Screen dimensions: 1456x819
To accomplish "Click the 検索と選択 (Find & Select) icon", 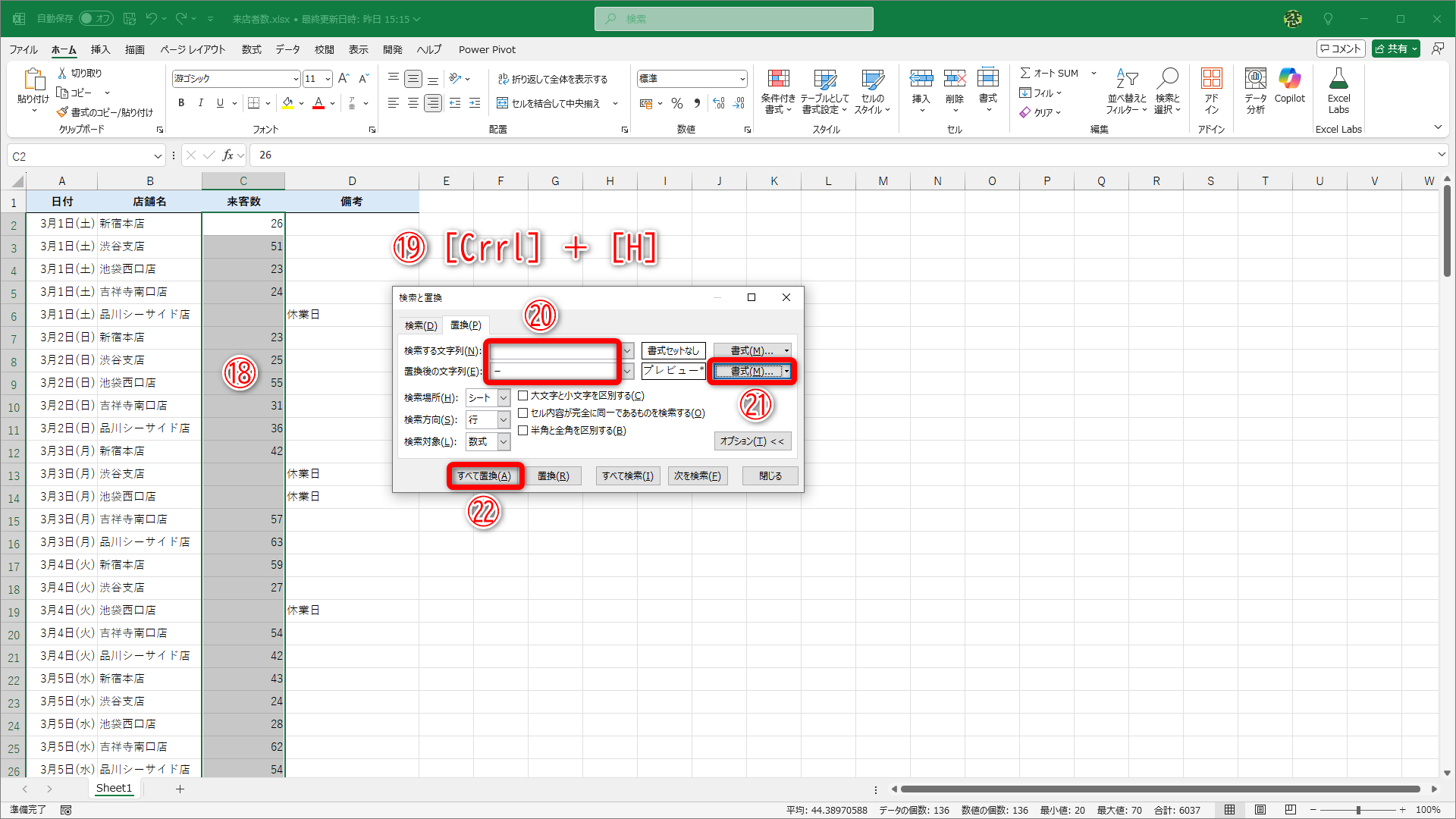I will [x=1168, y=91].
